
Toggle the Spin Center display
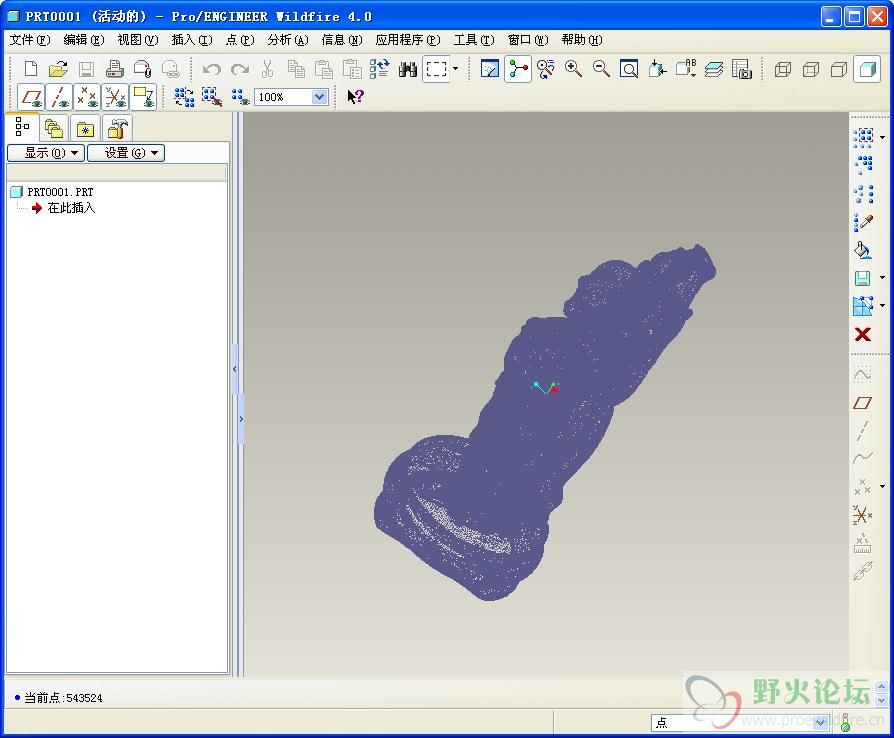[518, 69]
